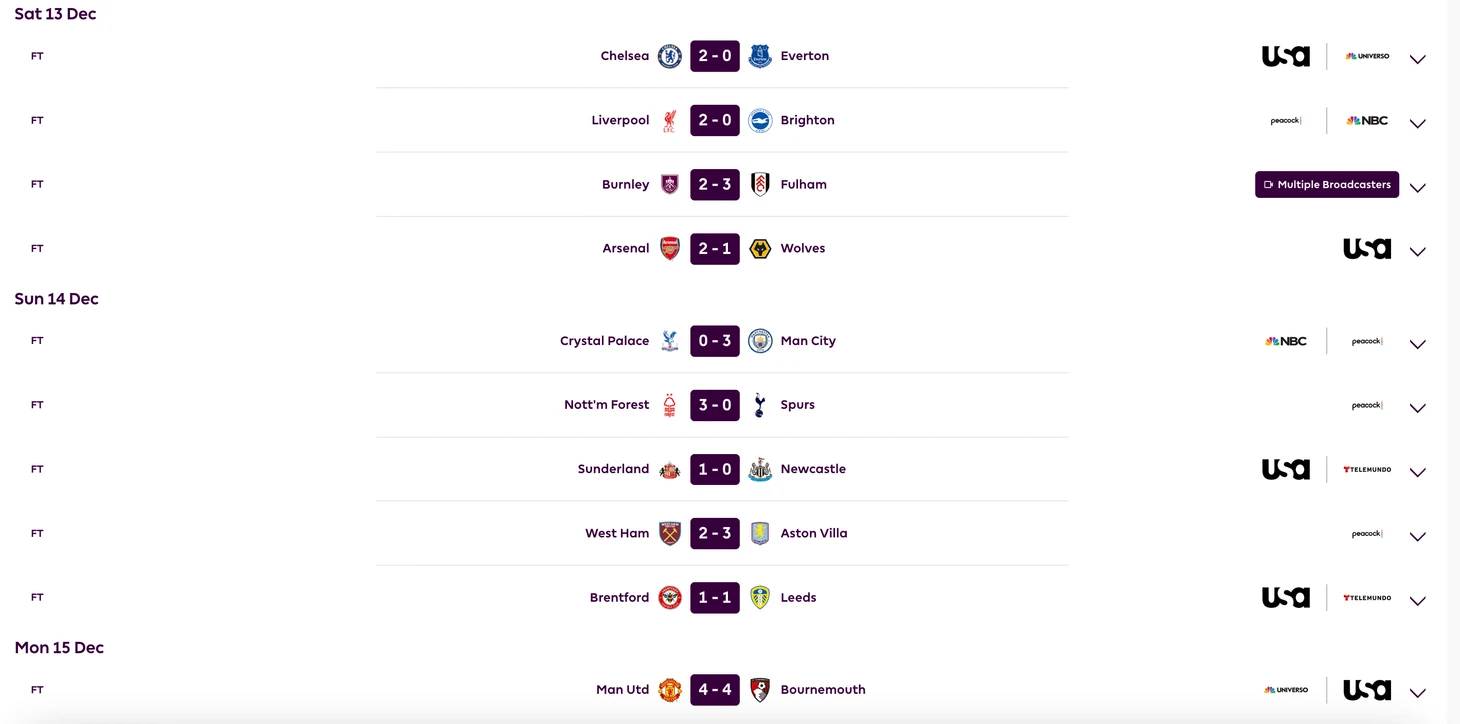
Task: Click the Aston Villa team name
Action: coord(813,534)
